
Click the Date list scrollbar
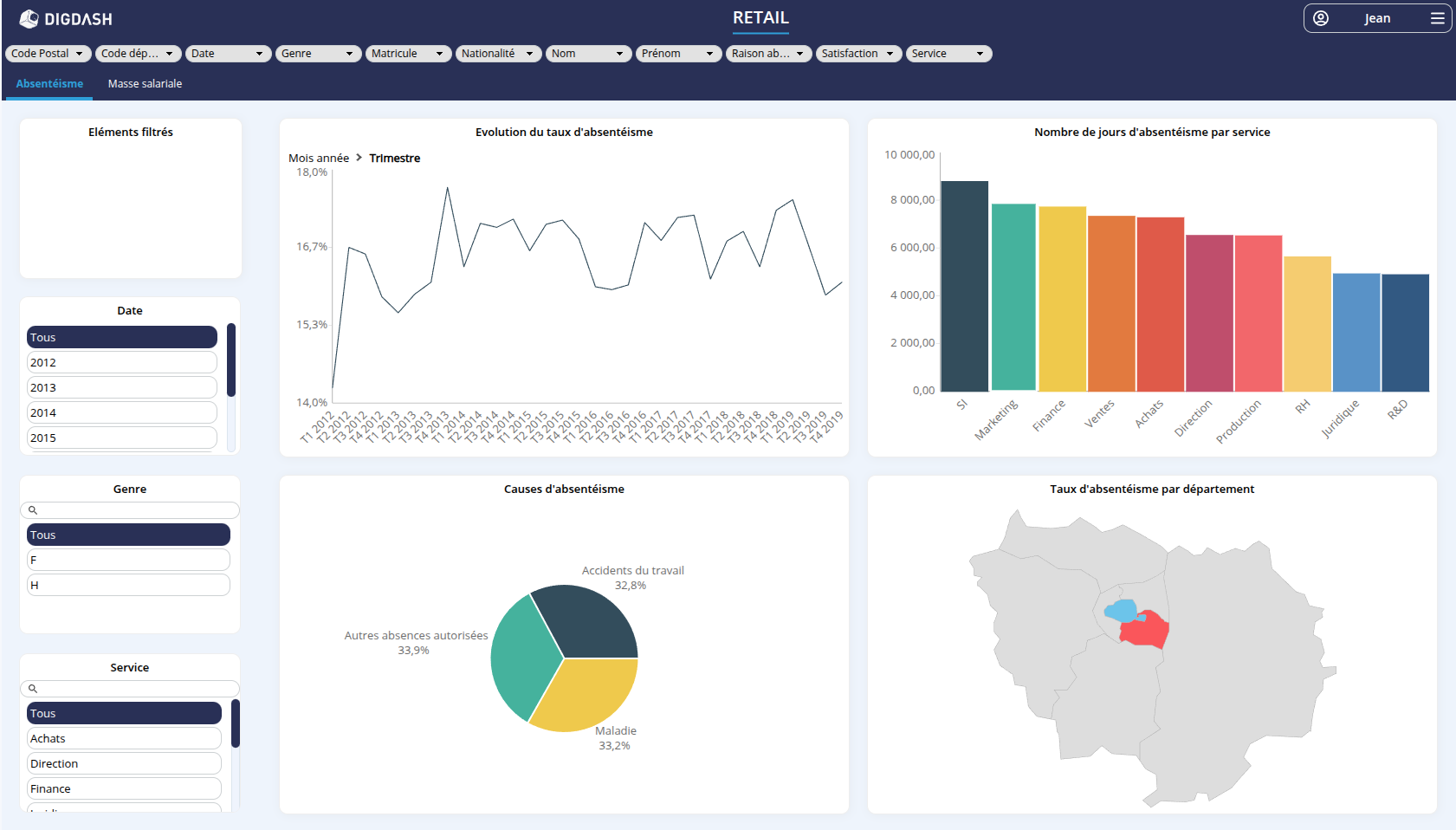[231, 360]
